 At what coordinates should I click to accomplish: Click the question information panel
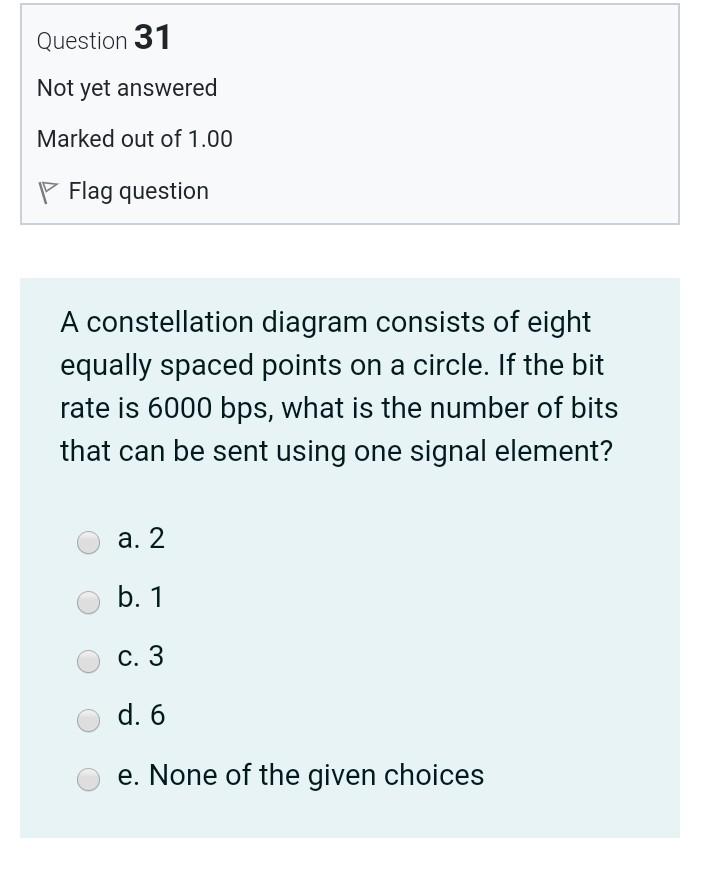pyautogui.click(x=350, y=115)
